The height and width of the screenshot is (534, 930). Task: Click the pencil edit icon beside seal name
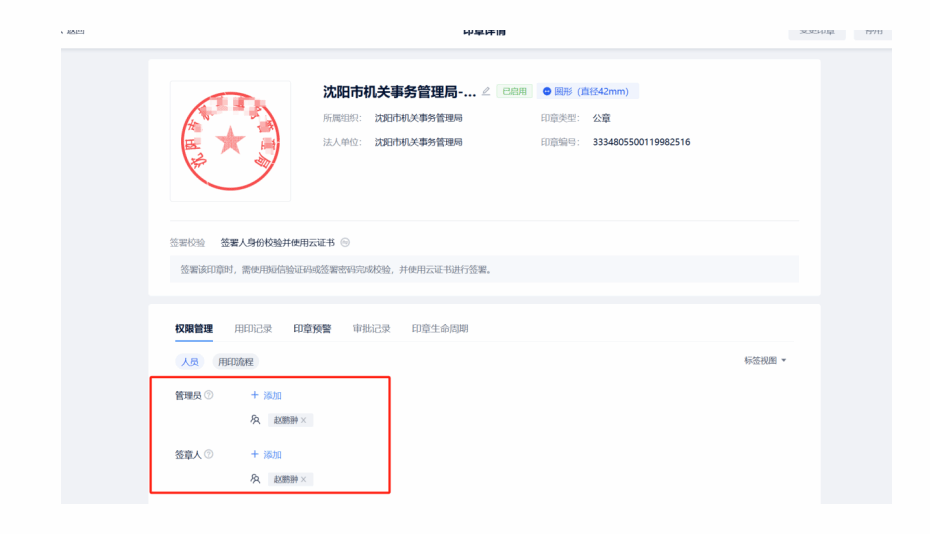coord(487,91)
